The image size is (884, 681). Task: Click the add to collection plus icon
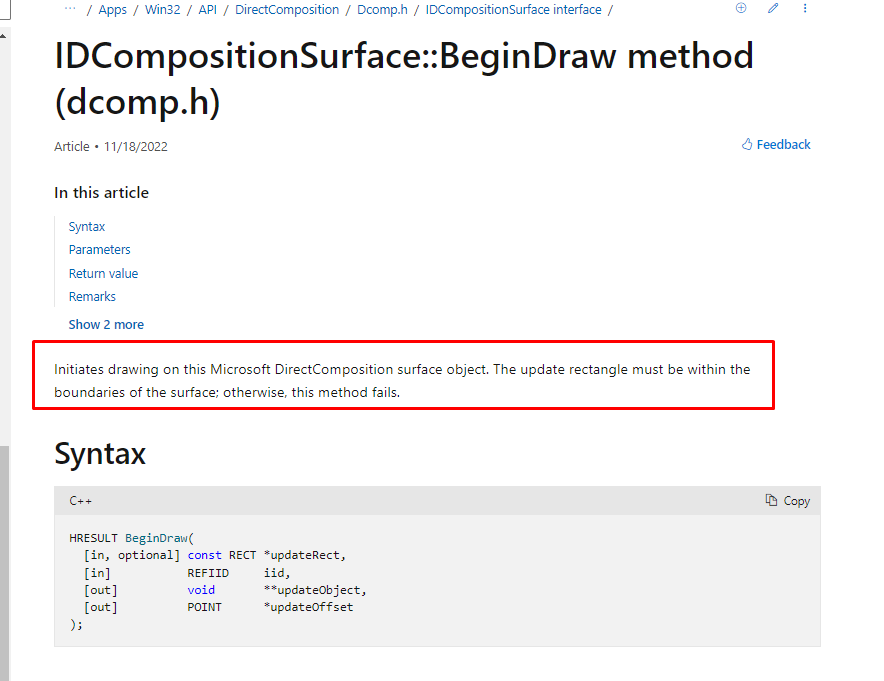[x=741, y=8]
